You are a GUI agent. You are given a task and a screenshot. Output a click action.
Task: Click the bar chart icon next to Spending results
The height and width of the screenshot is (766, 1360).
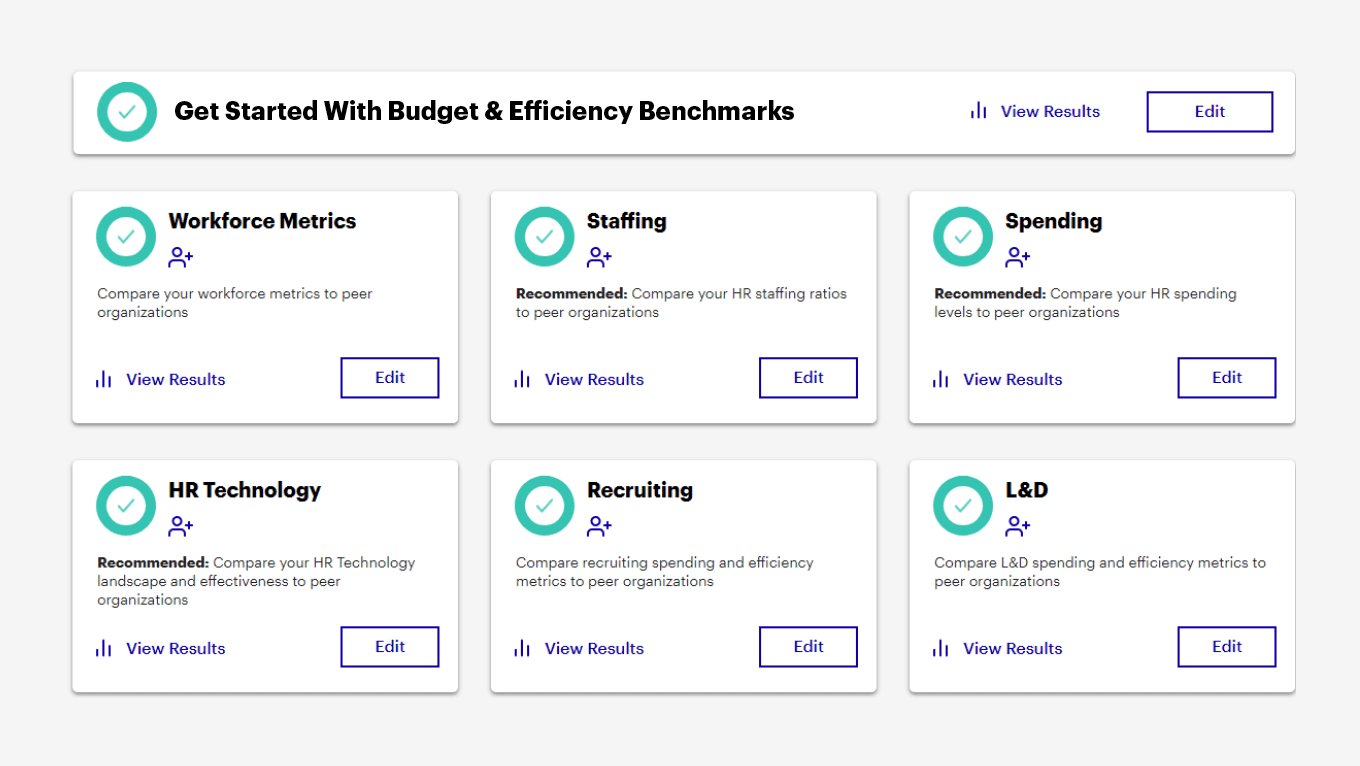940,379
